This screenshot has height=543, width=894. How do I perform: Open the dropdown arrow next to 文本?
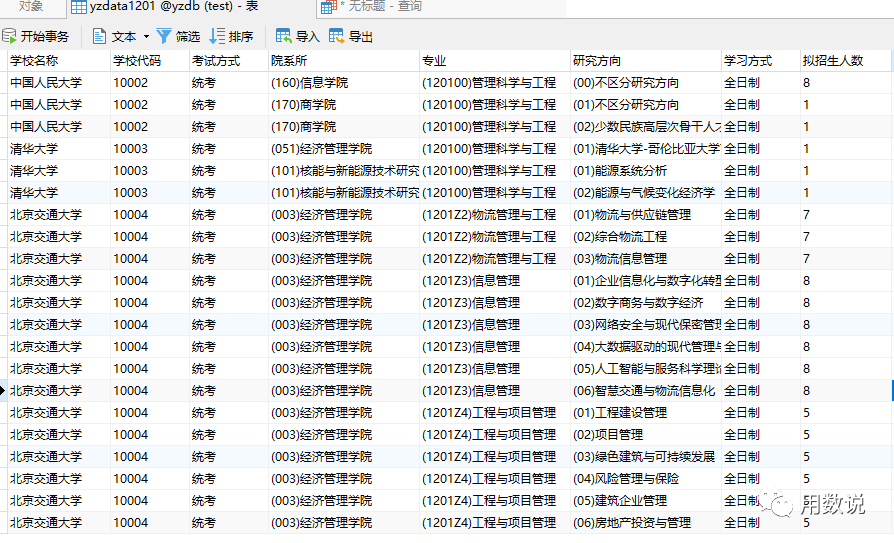(x=146, y=37)
